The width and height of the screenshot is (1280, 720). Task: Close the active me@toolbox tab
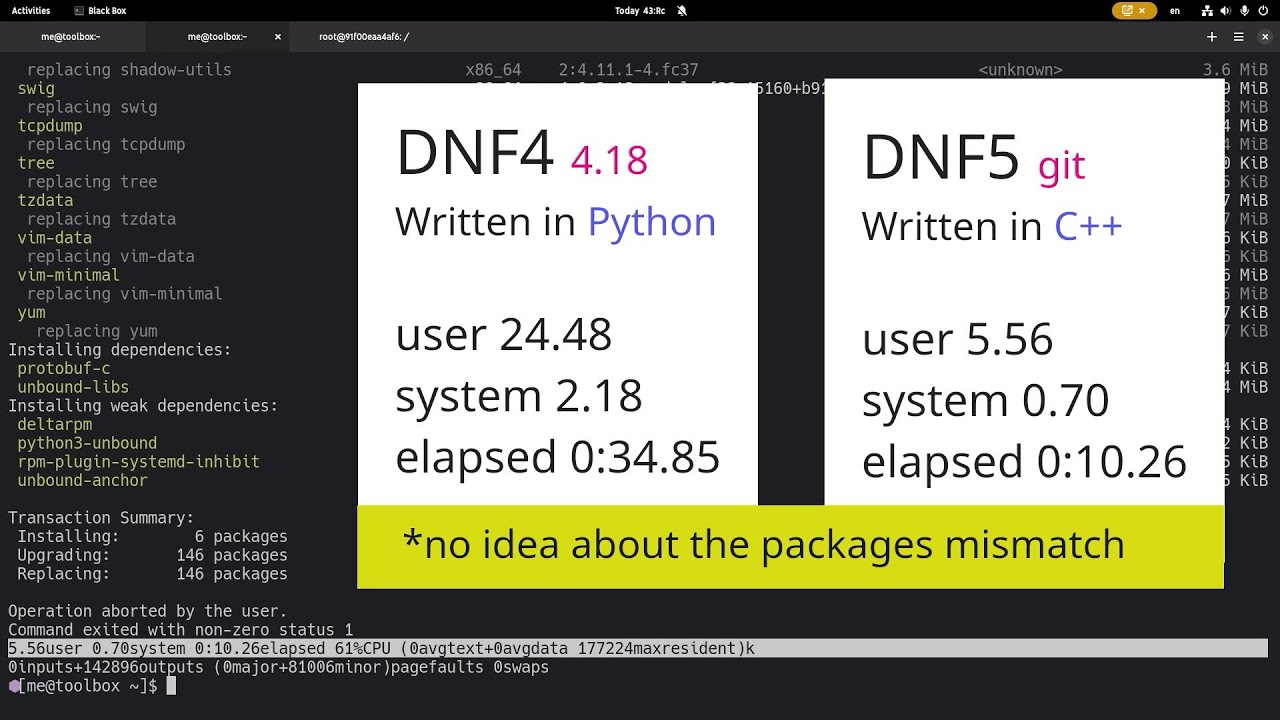[x=278, y=37]
